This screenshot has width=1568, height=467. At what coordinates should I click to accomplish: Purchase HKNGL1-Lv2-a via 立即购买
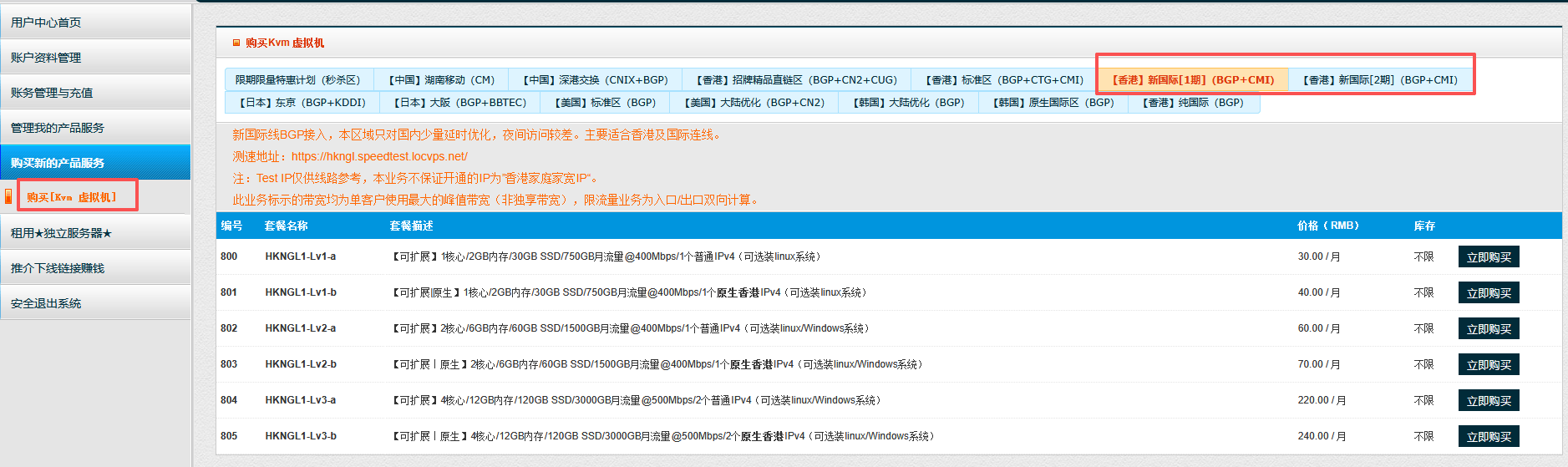pyautogui.click(x=1489, y=328)
